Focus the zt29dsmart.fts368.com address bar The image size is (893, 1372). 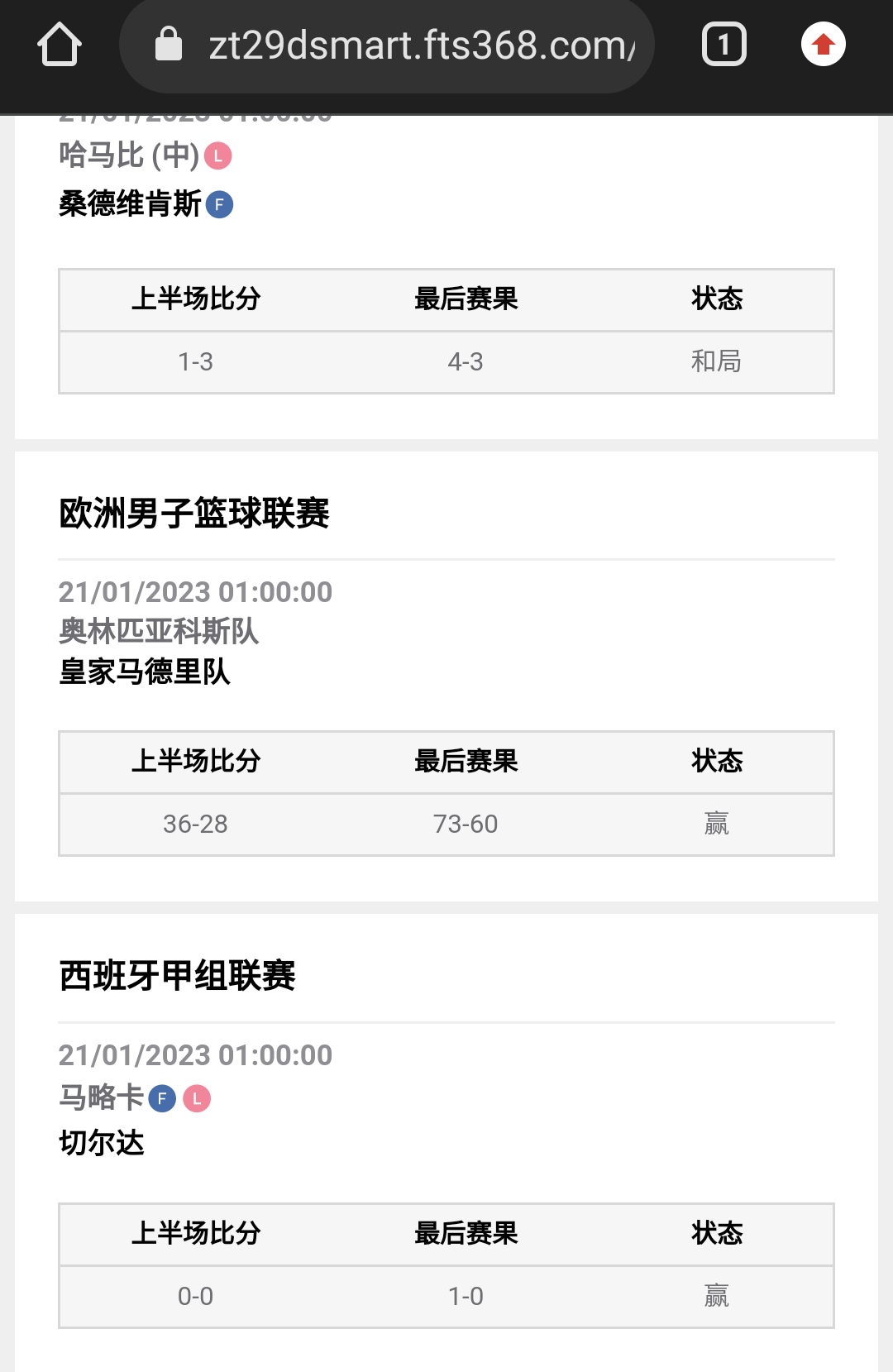[x=420, y=45]
